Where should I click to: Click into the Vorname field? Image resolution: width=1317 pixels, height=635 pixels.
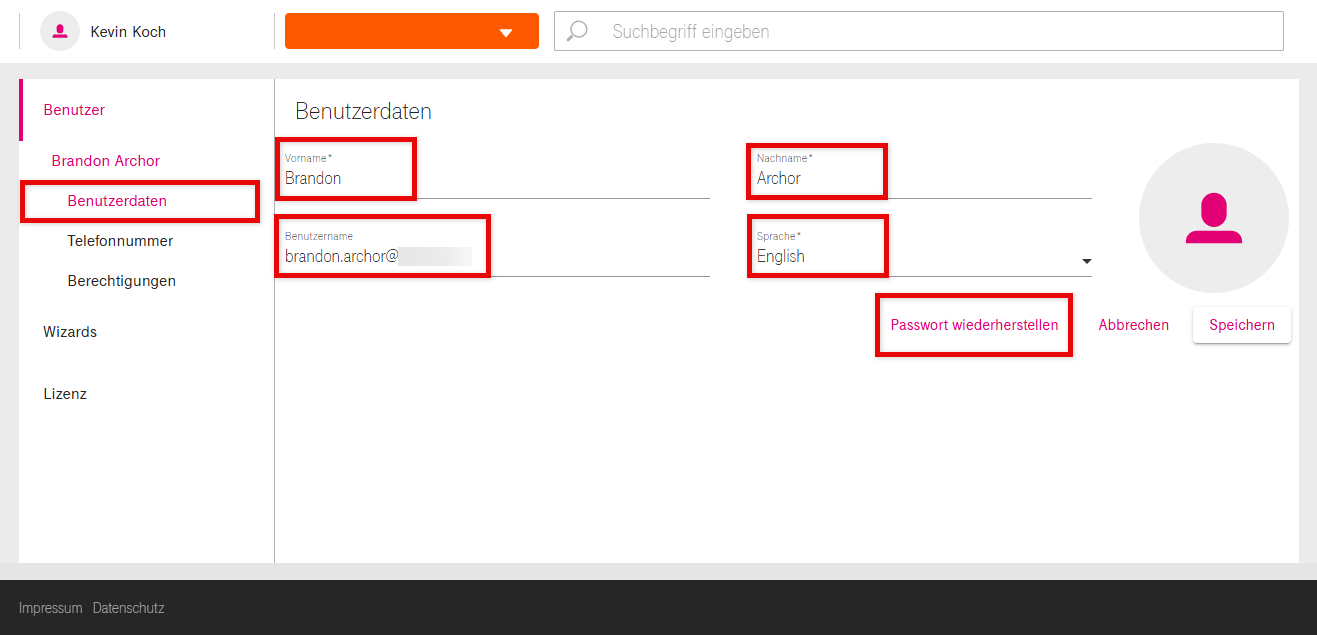[490, 179]
